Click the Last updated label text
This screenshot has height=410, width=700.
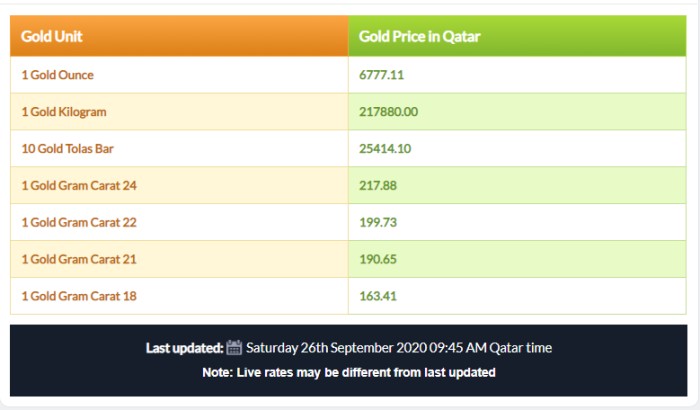click(184, 348)
